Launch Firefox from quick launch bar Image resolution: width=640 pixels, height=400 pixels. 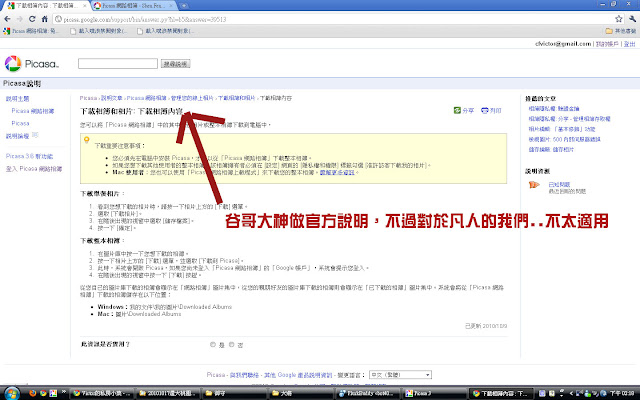coord(33,393)
